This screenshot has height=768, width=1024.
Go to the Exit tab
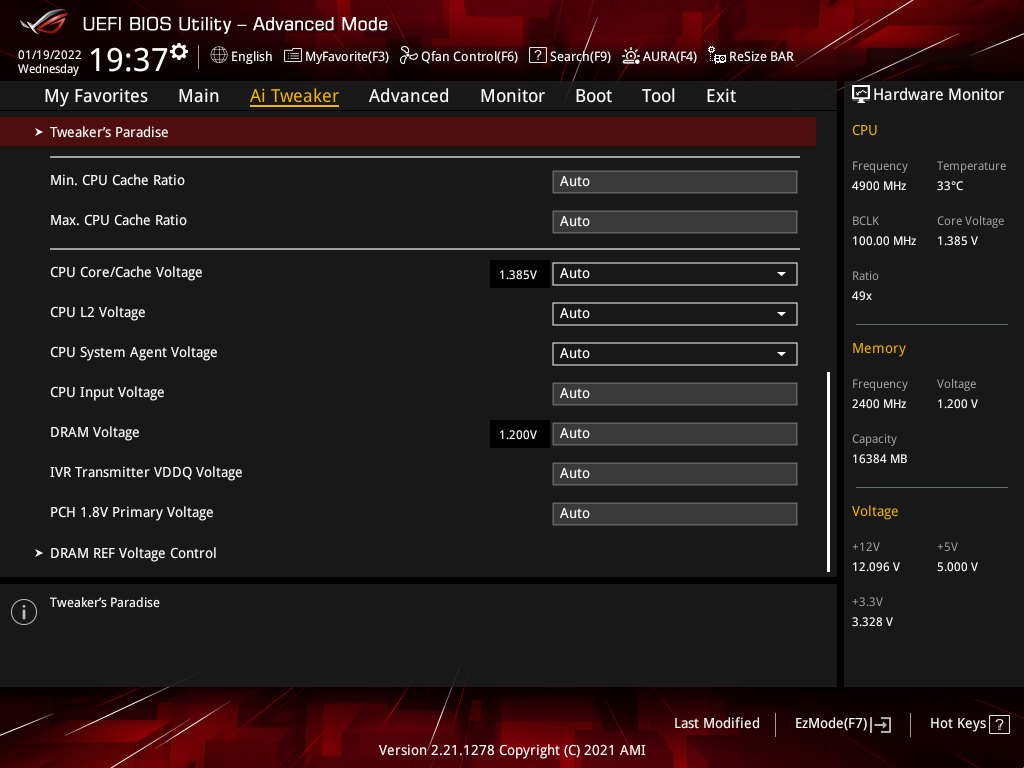coord(721,96)
